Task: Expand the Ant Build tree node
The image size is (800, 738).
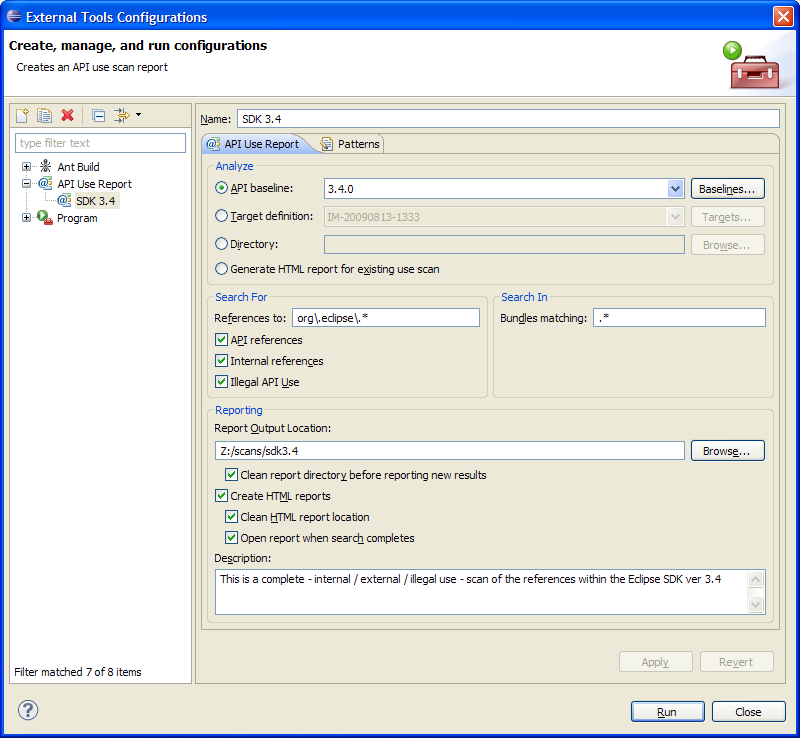Action: coord(26,166)
